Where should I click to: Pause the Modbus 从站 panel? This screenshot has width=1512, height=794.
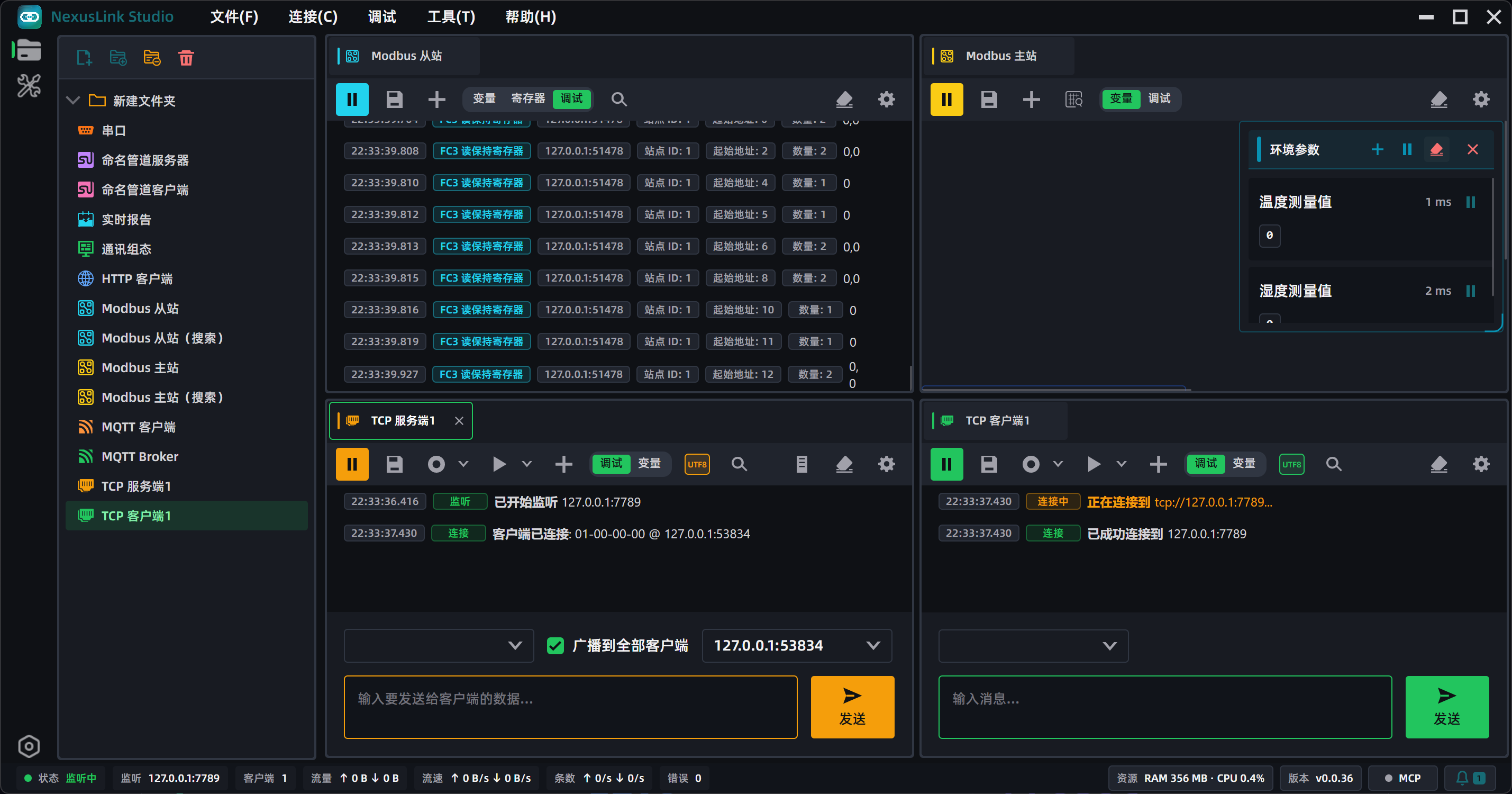pyautogui.click(x=352, y=100)
